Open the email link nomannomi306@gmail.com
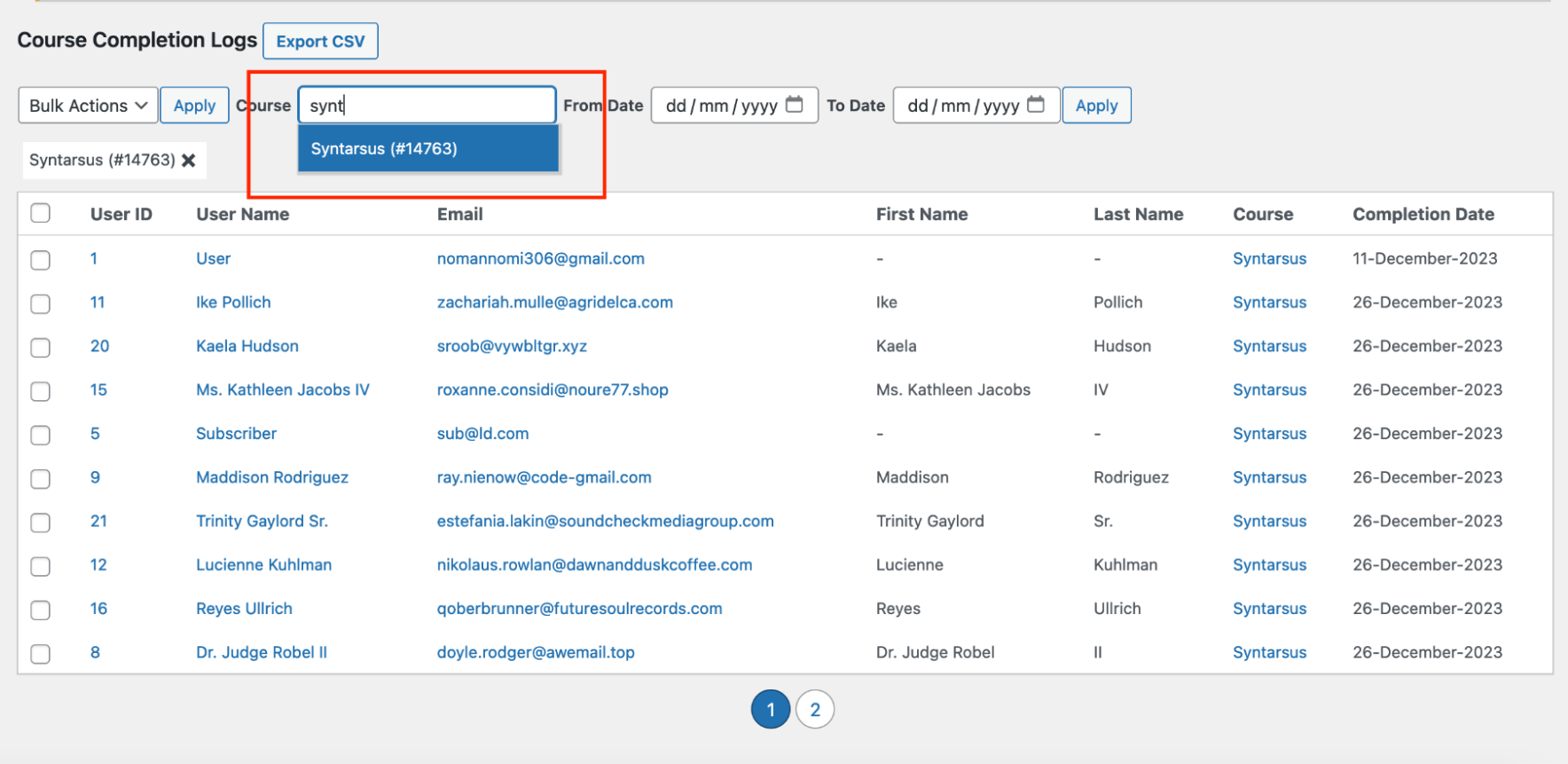The height and width of the screenshot is (764, 1568). pos(540,259)
